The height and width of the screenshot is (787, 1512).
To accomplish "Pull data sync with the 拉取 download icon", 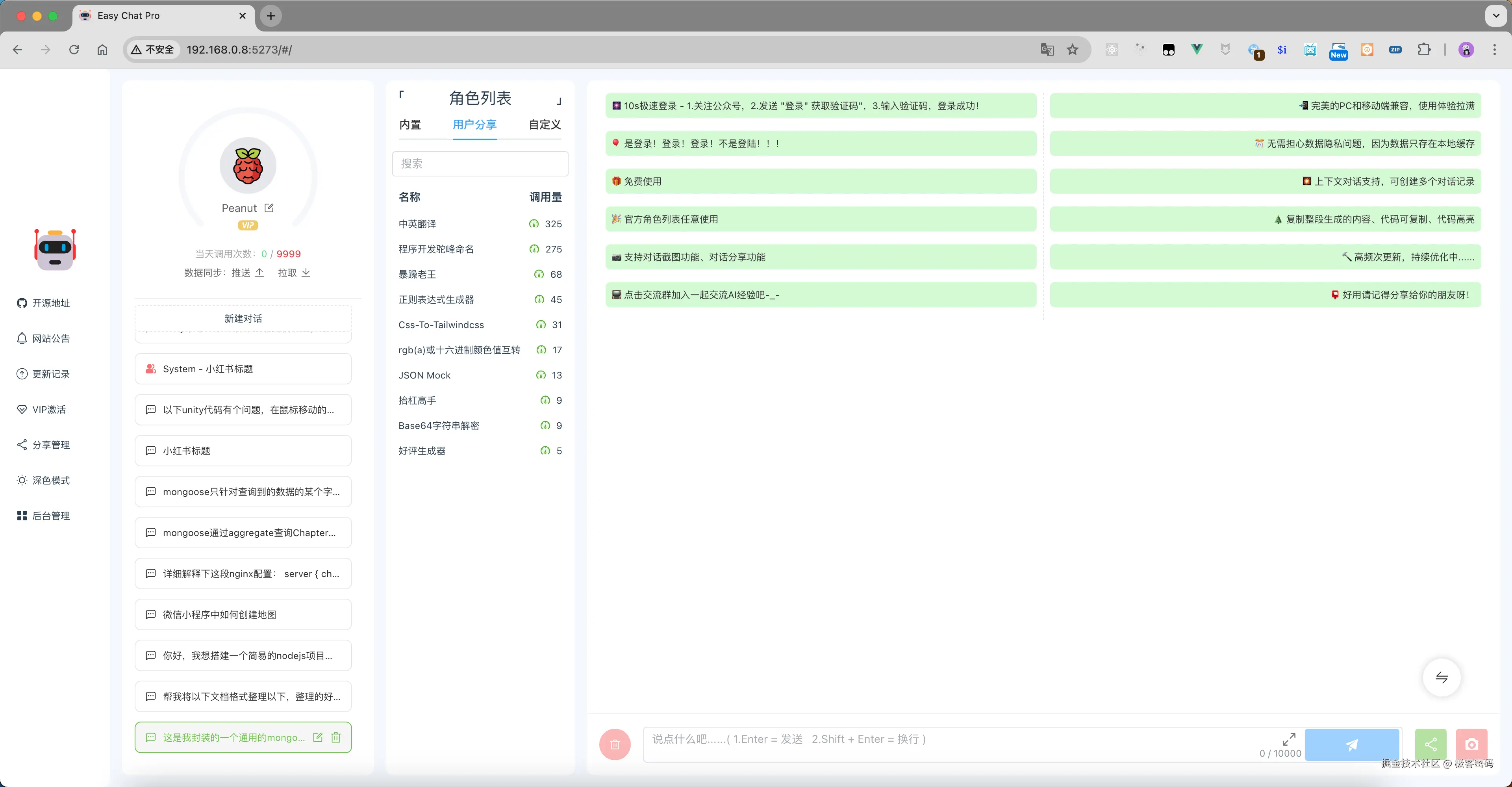I will point(306,273).
